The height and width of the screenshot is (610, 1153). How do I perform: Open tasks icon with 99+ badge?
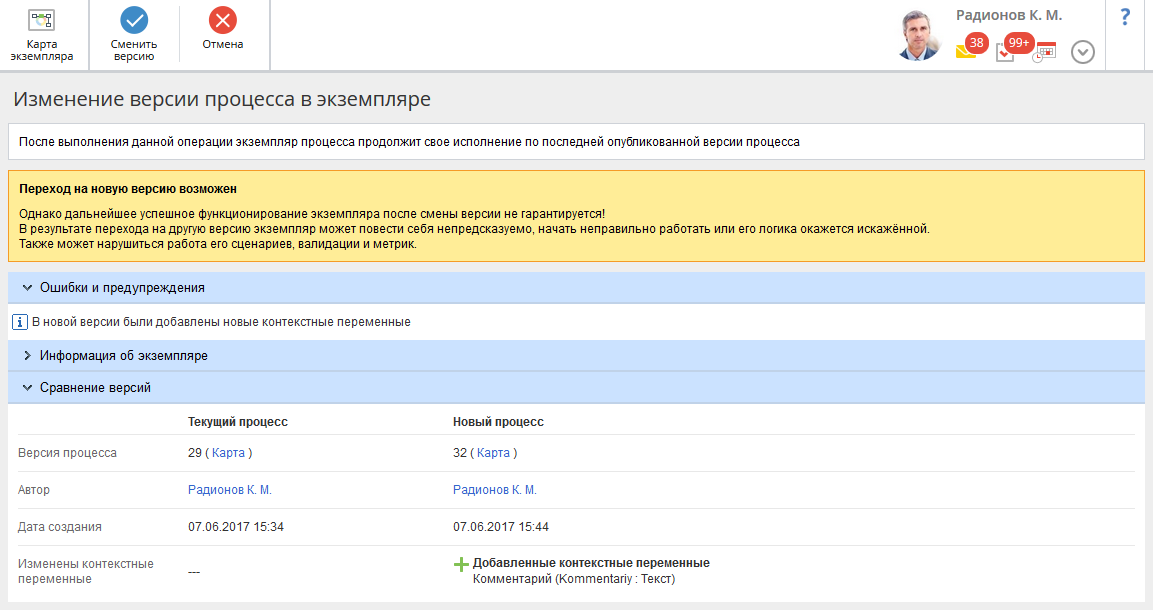1006,51
